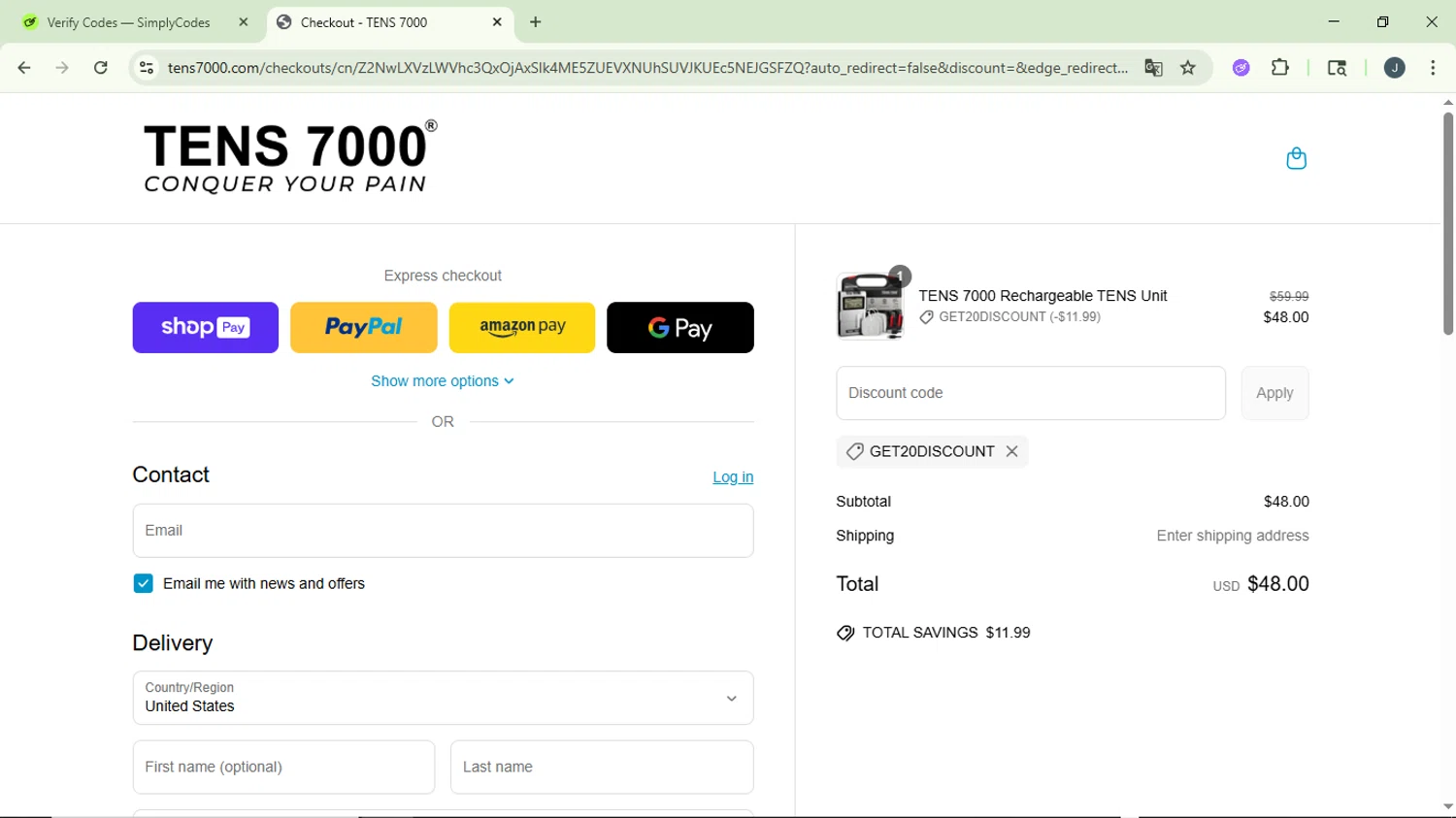Reload the checkout page
Screen dimensions: 1456x818
pos(101,68)
